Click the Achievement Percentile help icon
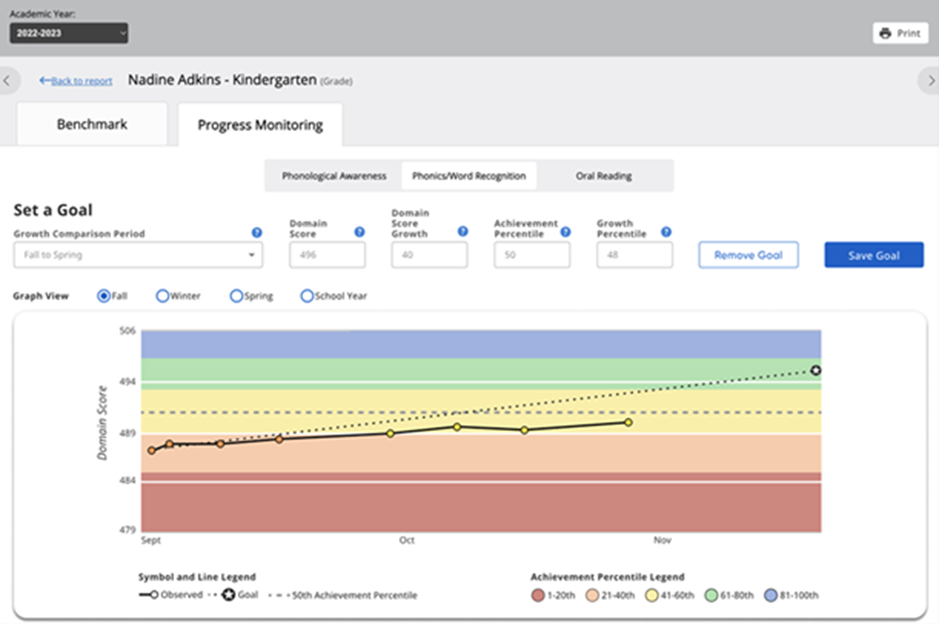Screen dimensions: 939x624 click(x=565, y=231)
